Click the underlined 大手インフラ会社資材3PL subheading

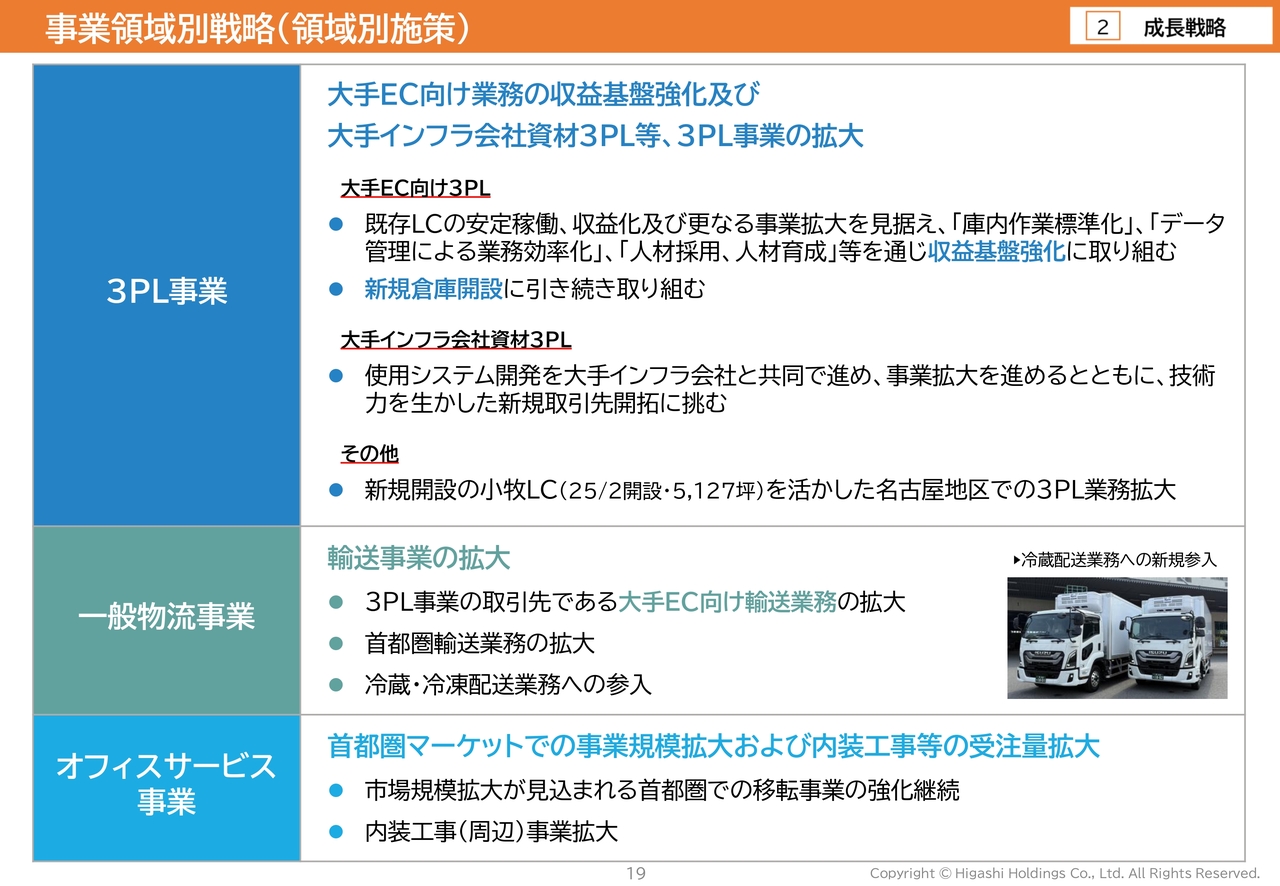click(x=455, y=340)
